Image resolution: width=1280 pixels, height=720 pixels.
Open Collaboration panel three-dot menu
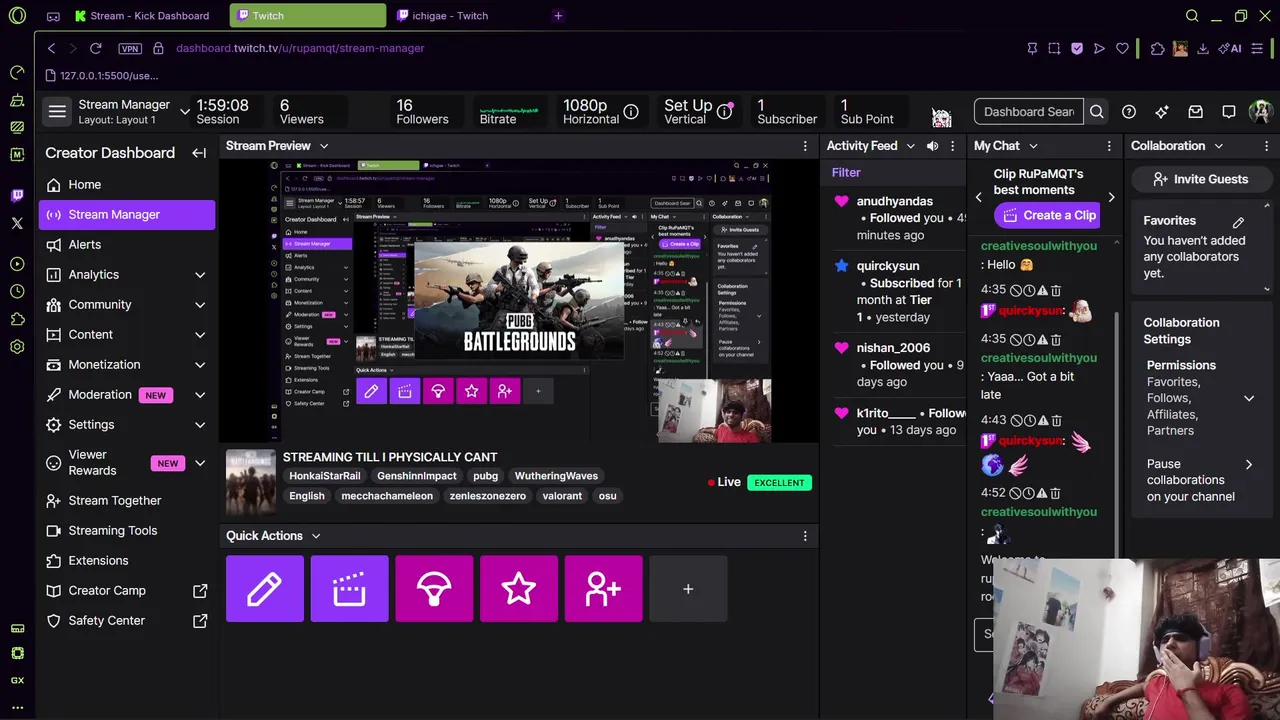[x=1266, y=146]
